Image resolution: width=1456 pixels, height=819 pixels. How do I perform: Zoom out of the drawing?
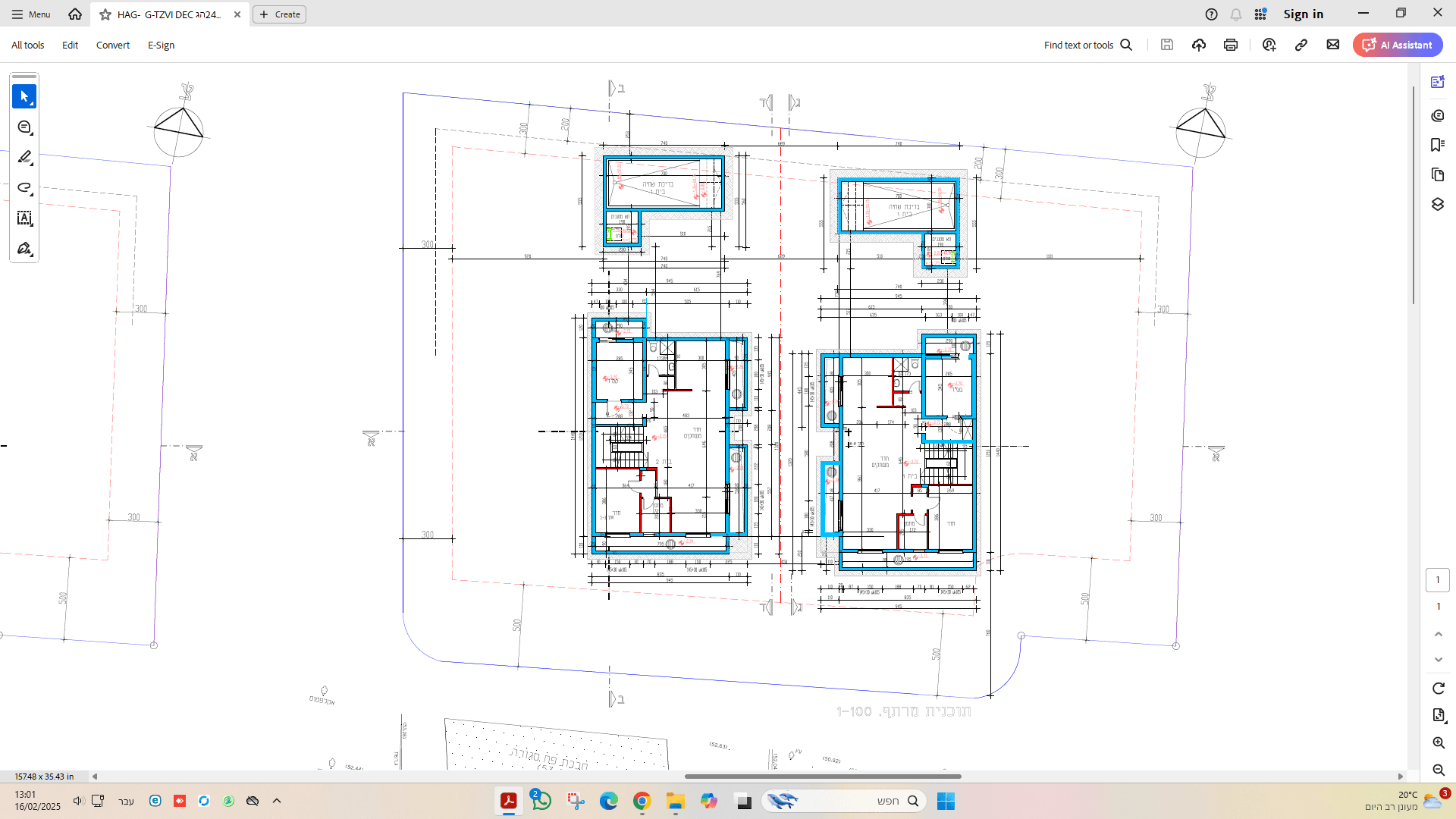coord(1439,770)
